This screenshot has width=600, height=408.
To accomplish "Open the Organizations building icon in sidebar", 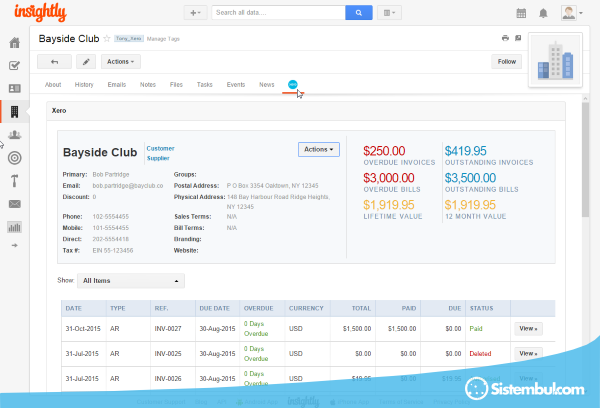I will (15, 112).
